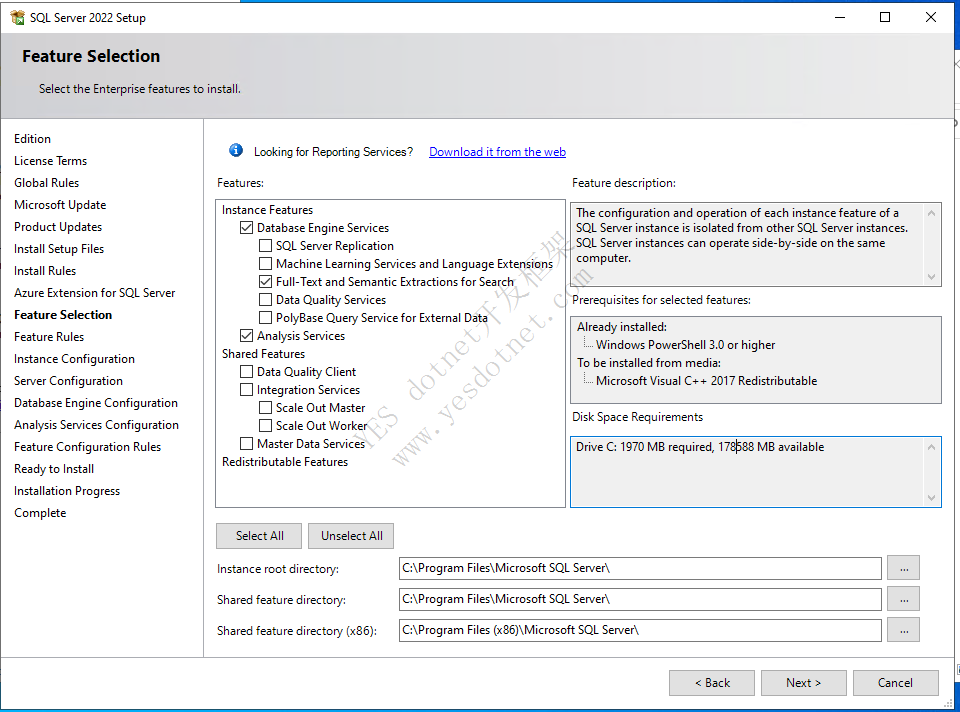960x712 pixels.
Task: Click the Unselect All button
Action: 350,535
